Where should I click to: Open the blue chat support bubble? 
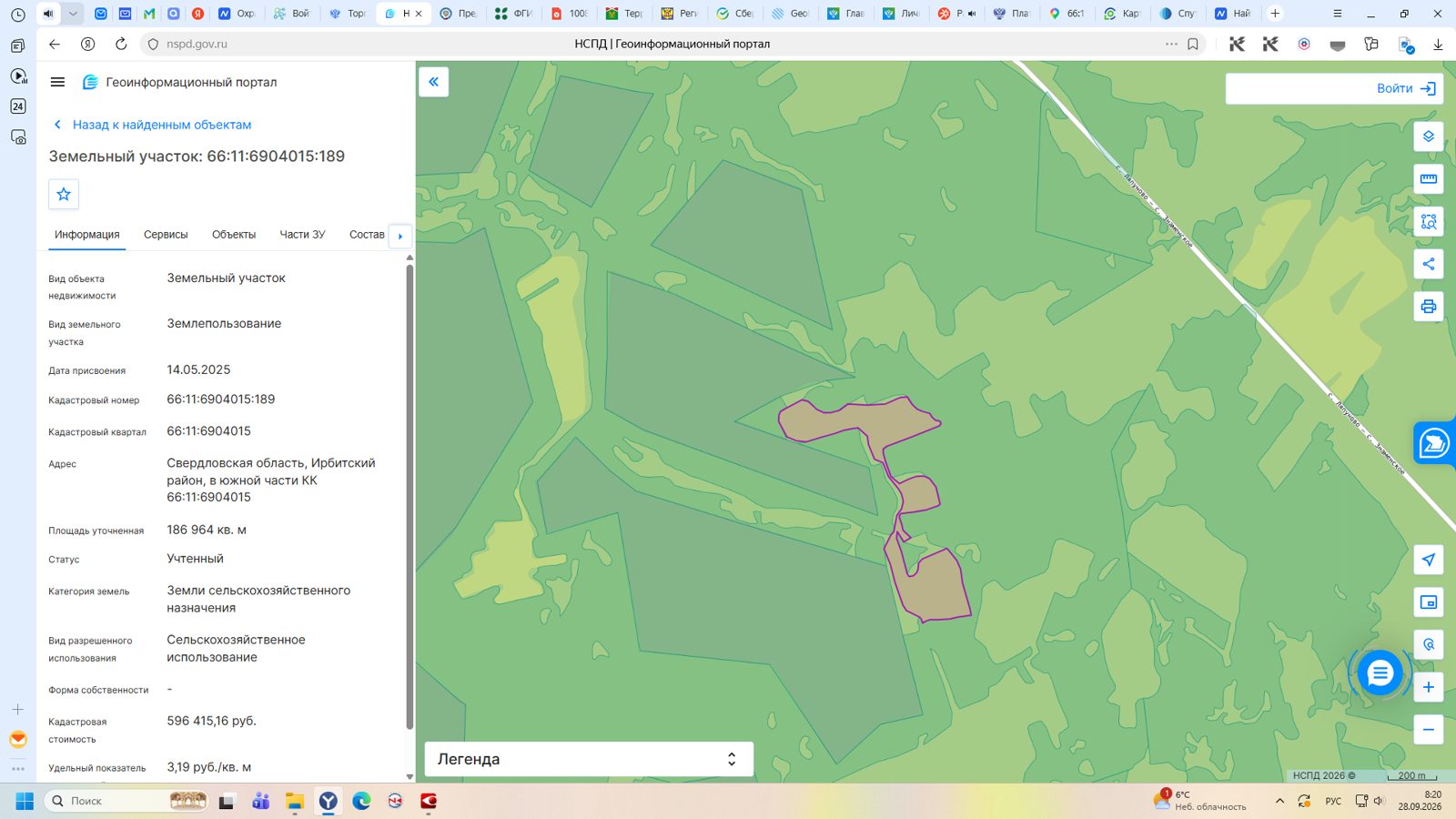1380,673
